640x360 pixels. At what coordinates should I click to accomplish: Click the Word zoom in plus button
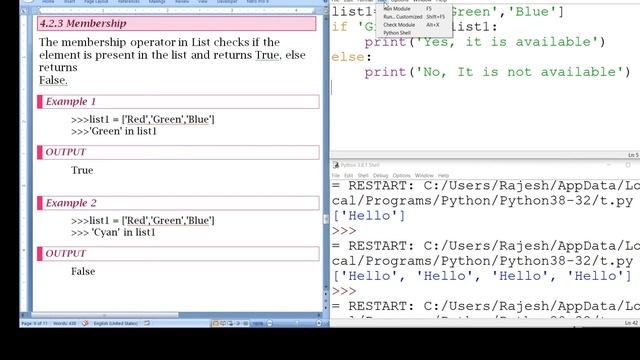[319, 323]
